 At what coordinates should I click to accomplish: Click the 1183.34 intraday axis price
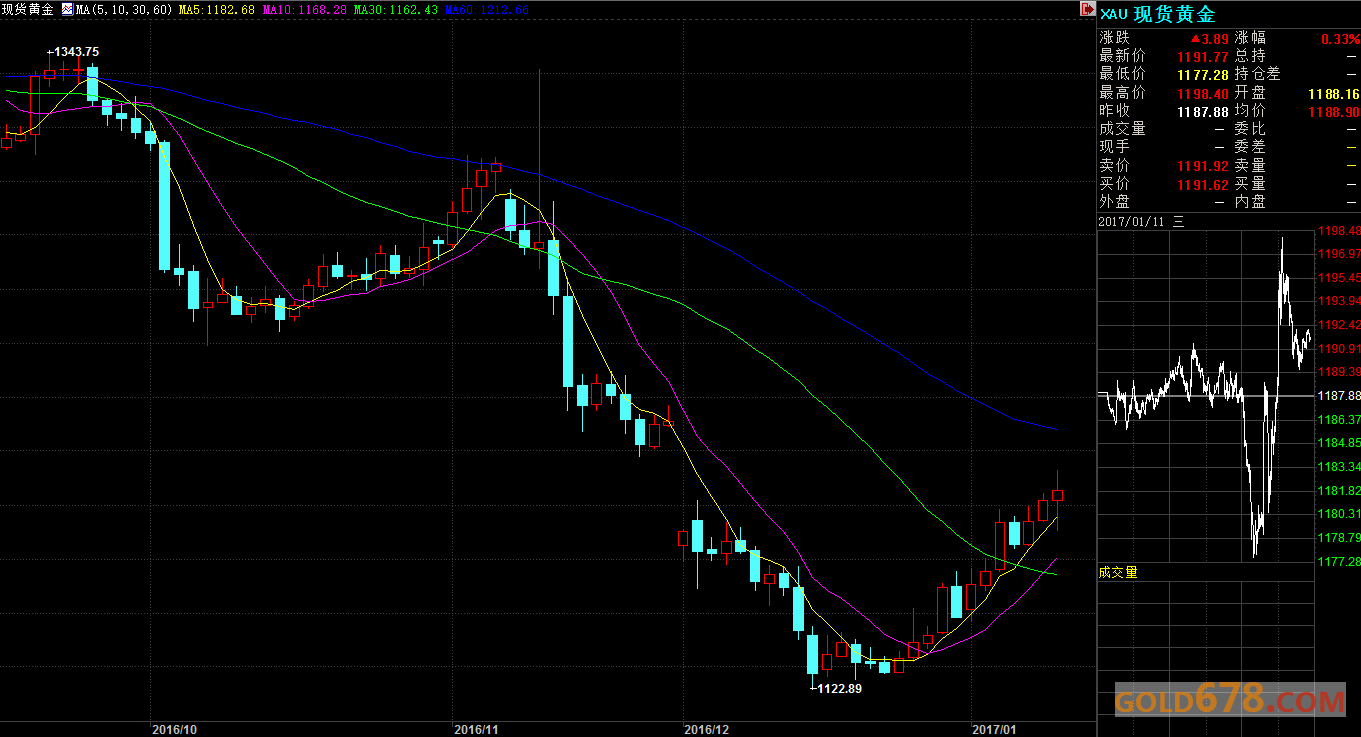1339,467
